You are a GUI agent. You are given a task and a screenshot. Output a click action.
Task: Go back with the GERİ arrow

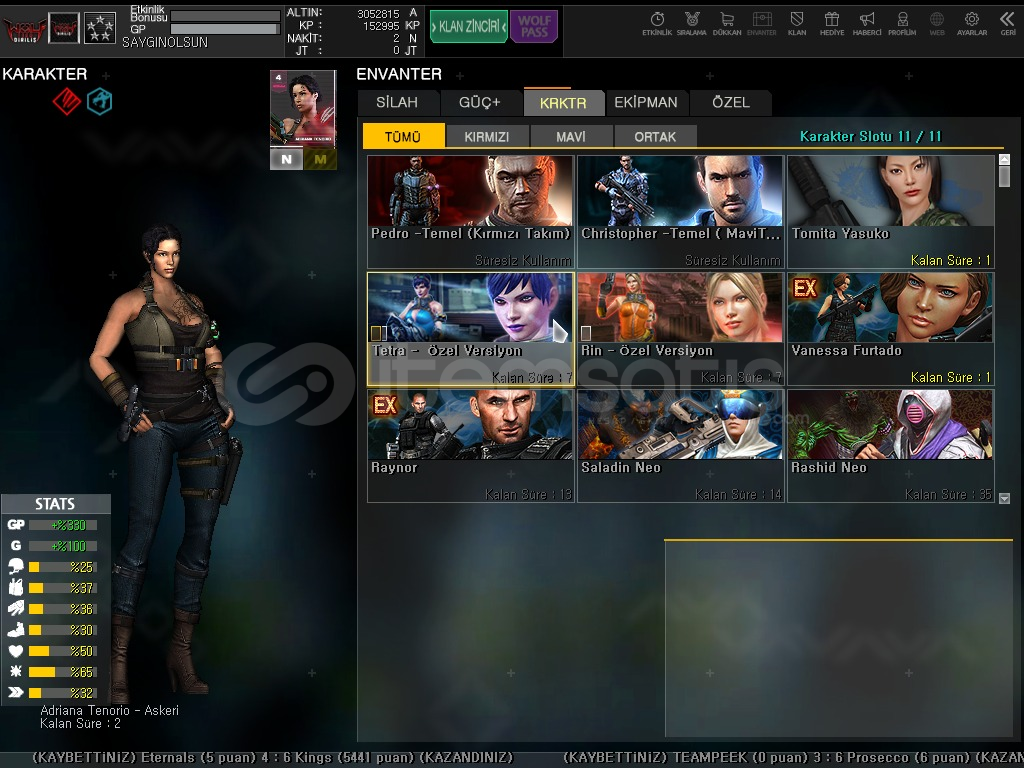pyautogui.click(x=1008, y=24)
